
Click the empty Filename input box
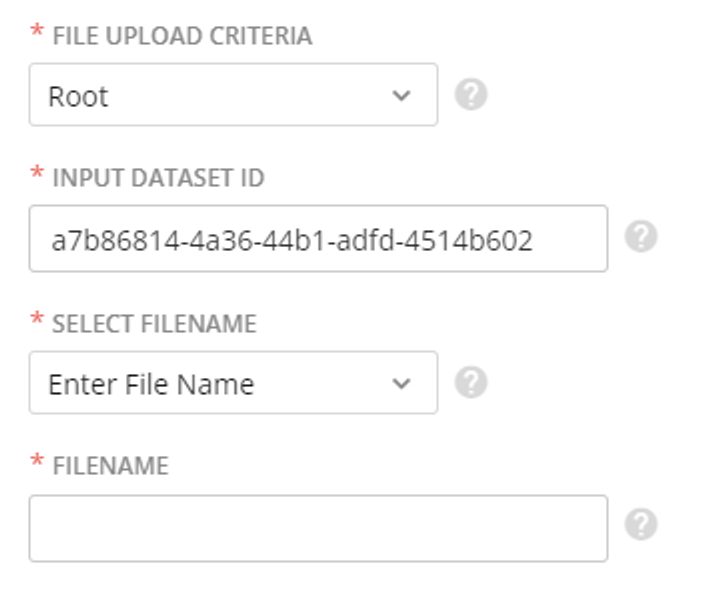tap(318, 528)
